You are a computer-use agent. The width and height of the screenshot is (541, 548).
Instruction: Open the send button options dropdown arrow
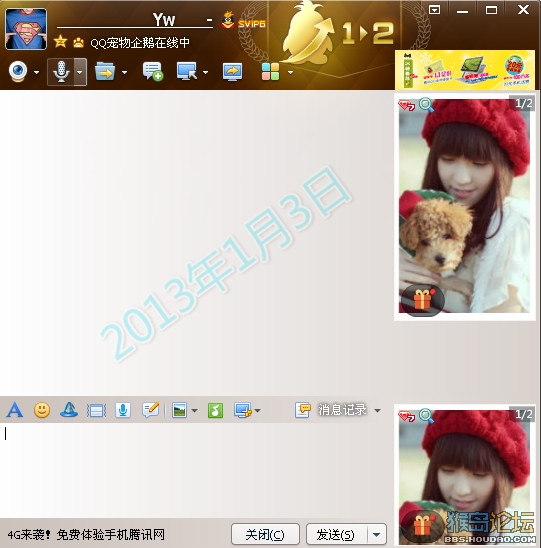(x=377, y=534)
